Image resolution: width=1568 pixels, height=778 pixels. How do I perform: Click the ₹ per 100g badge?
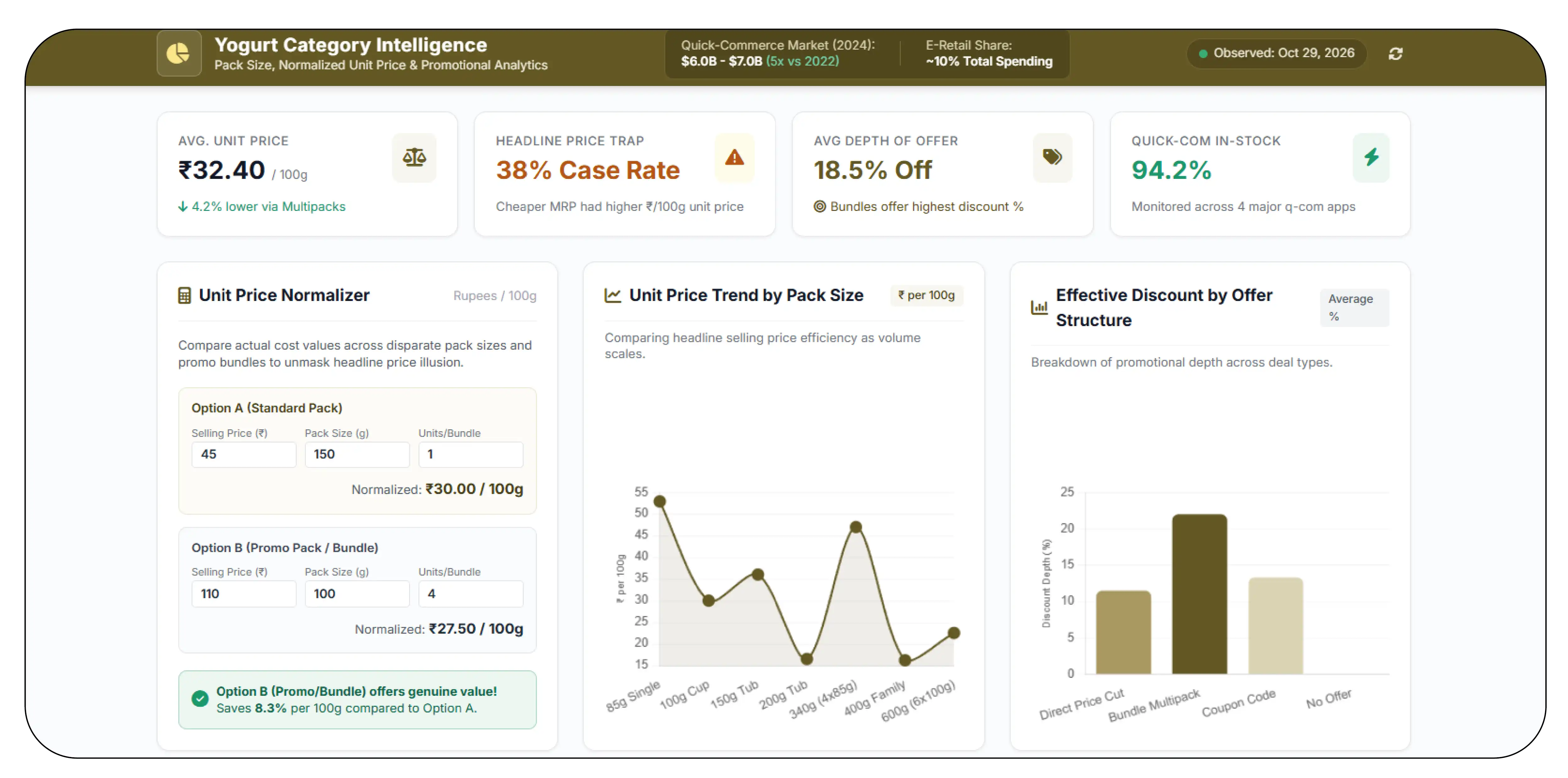point(927,295)
